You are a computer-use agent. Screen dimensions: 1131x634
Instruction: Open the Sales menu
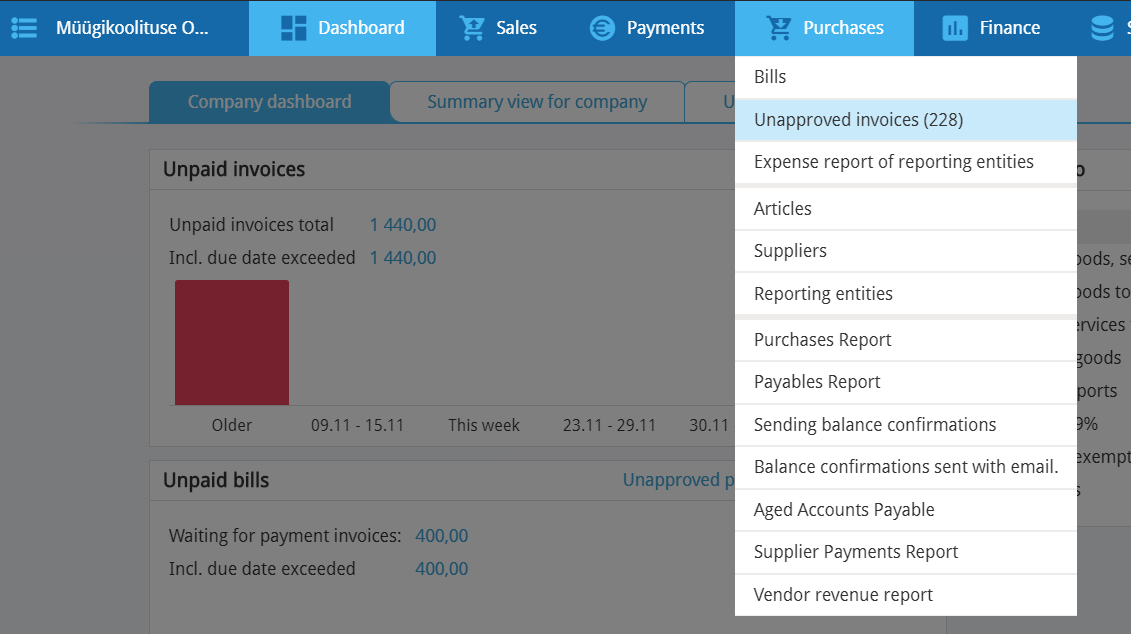pos(498,28)
